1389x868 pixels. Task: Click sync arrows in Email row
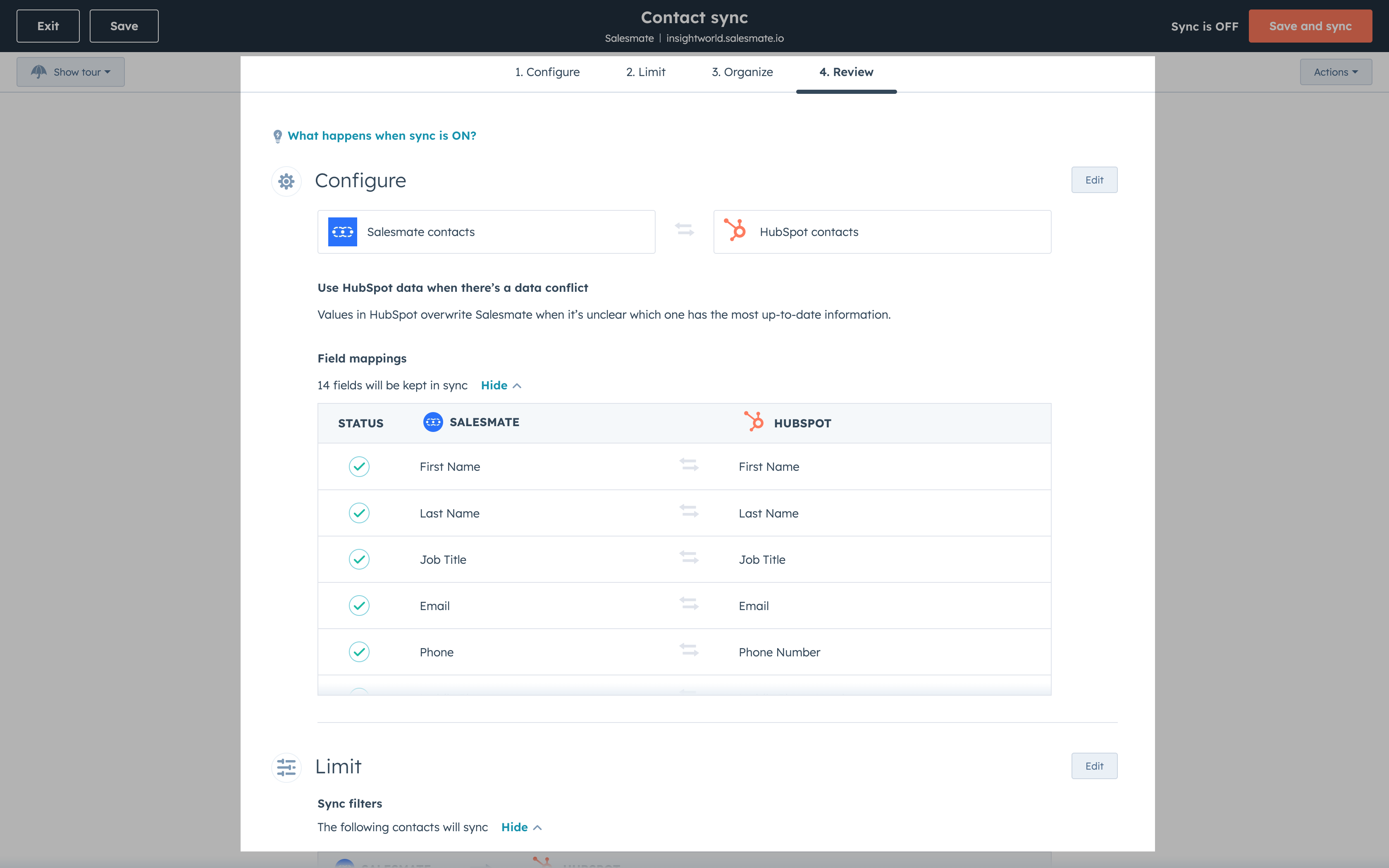coord(689,604)
